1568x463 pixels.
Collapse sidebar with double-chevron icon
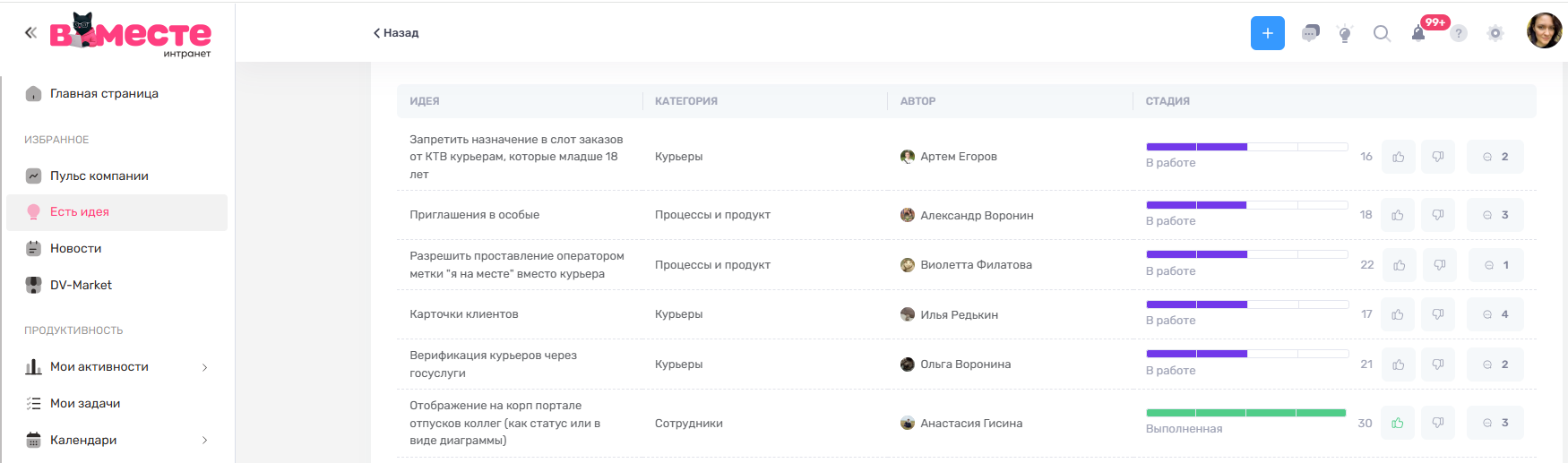pyautogui.click(x=30, y=32)
